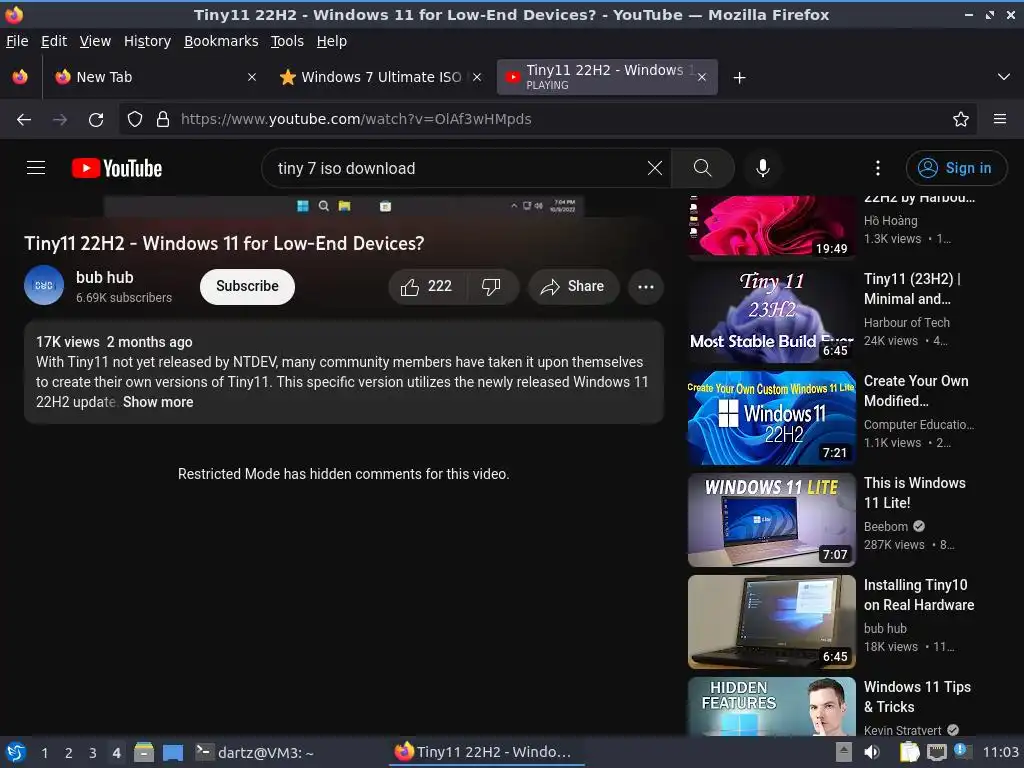Click the Share button

[x=573, y=287]
